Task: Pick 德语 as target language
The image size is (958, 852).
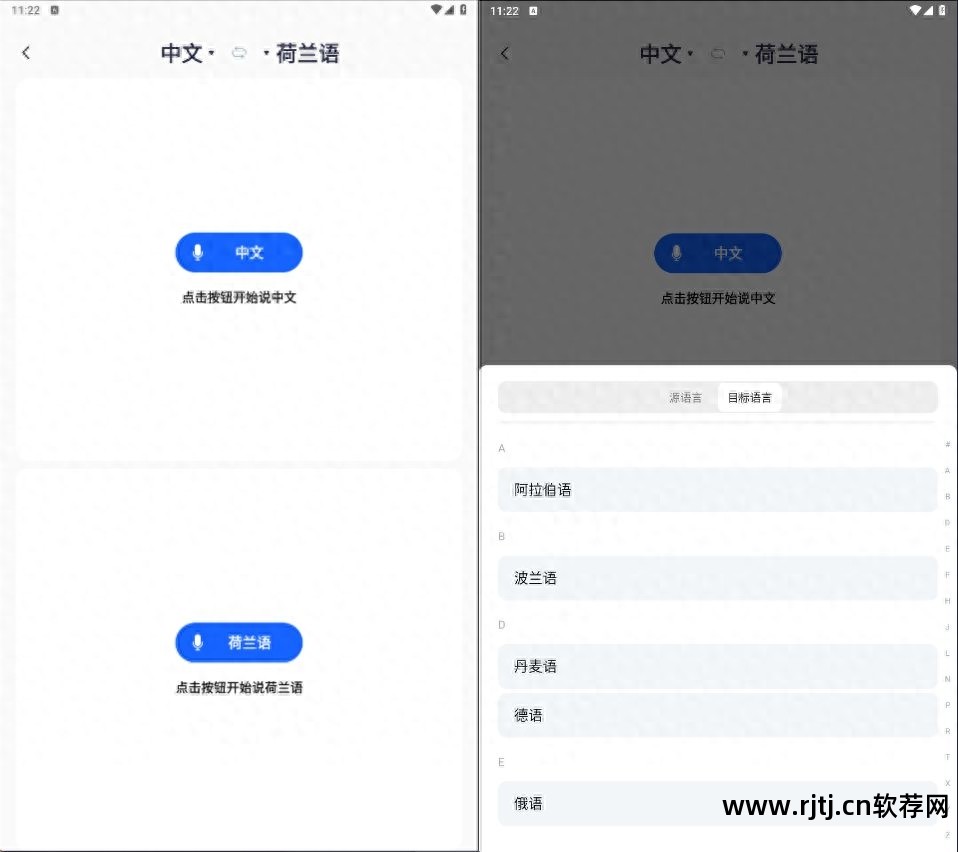Action: pyautogui.click(x=717, y=715)
